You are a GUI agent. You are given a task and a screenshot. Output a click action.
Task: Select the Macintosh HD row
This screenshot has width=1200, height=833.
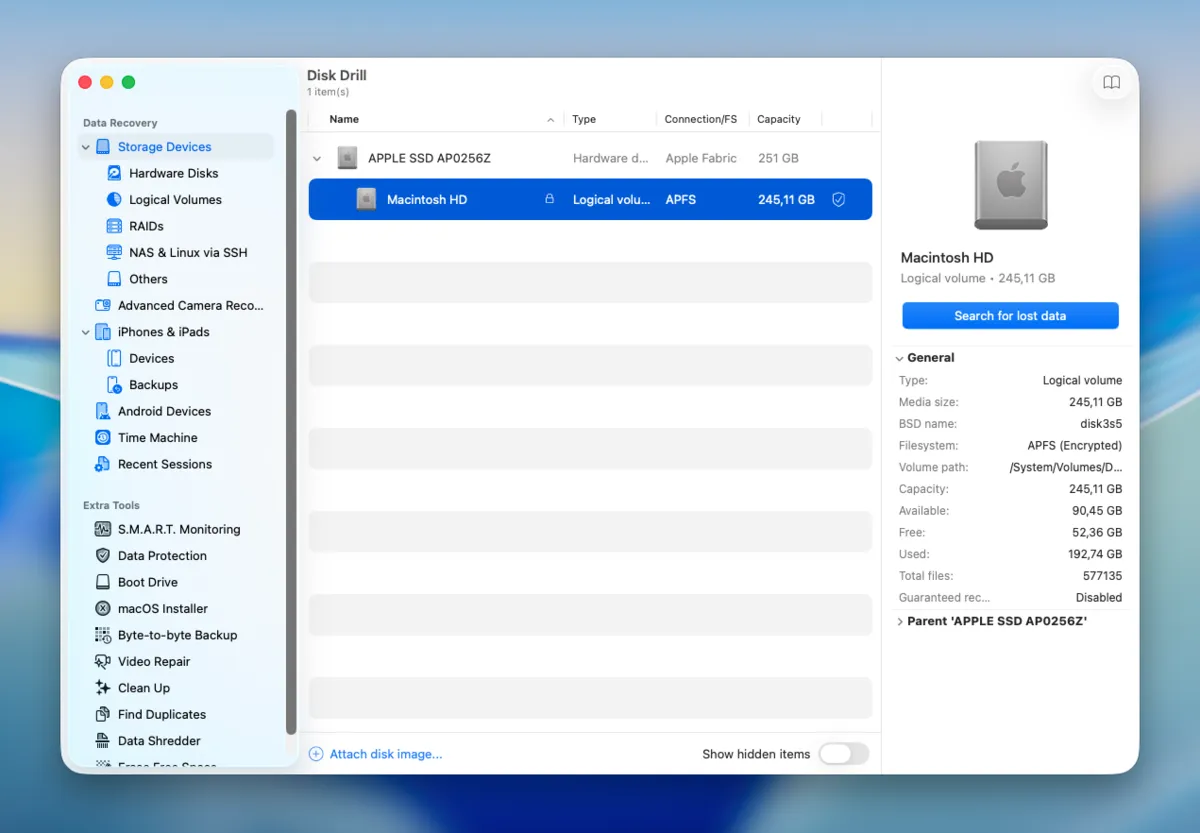[x=590, y=200]
